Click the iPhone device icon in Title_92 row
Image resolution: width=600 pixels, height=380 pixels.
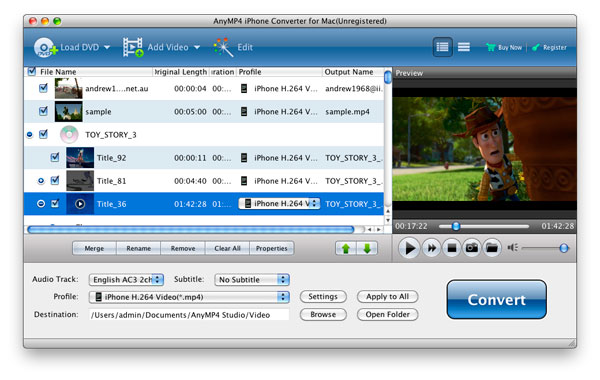pos(244,158)
